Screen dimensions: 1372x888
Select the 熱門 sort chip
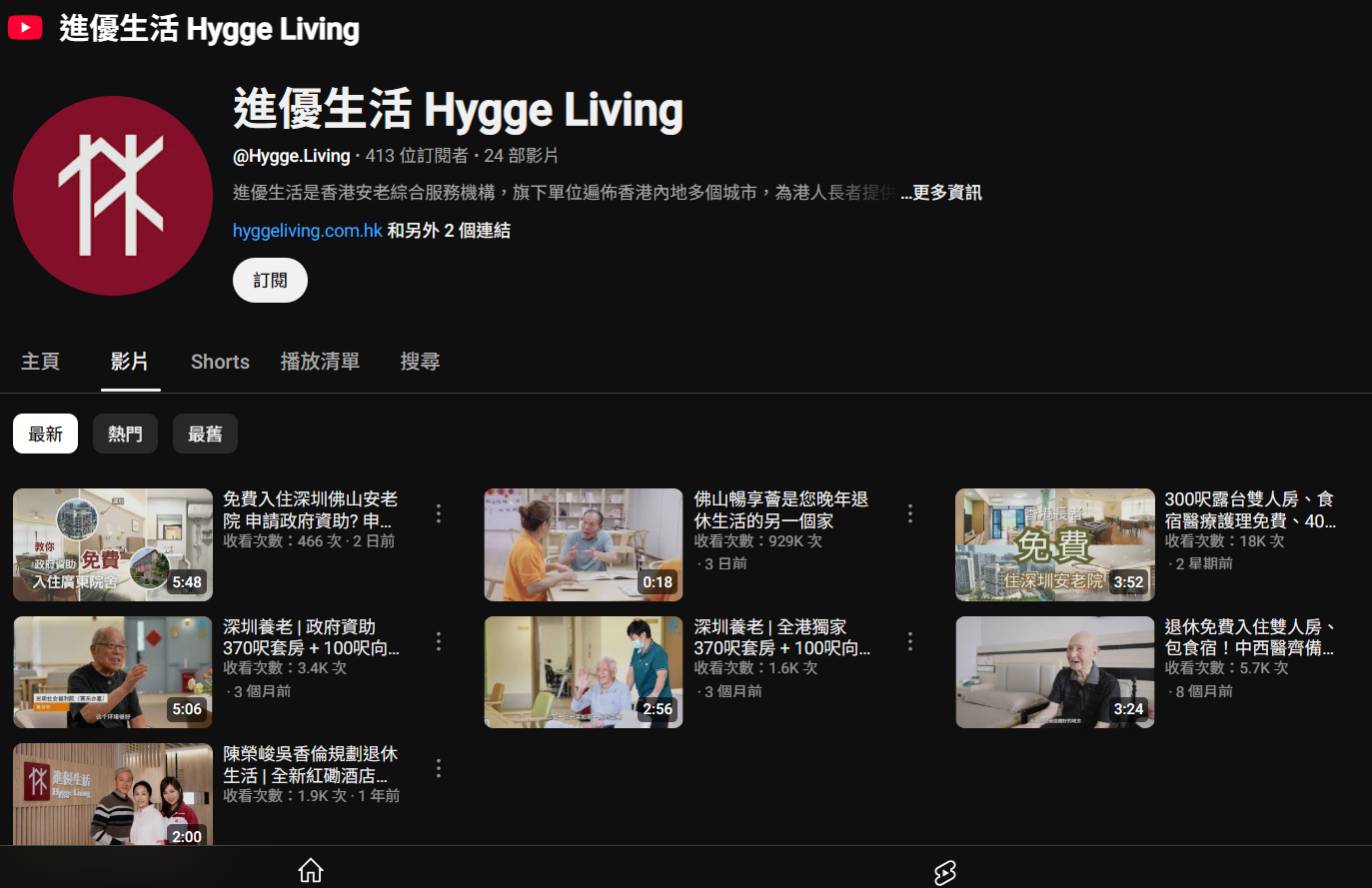coord(125,434)
